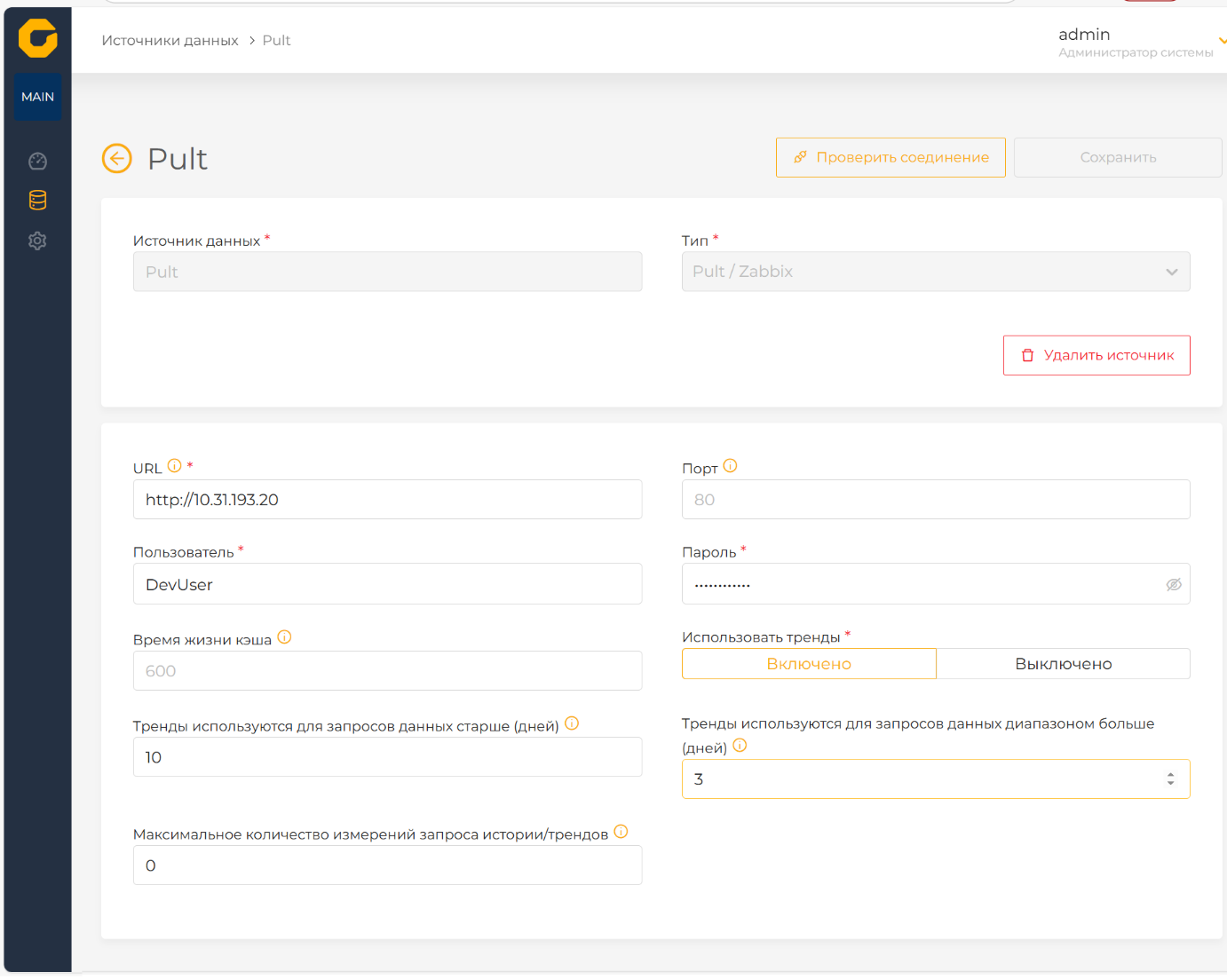The height and width of the screenshot is (980, 1227).
Task: Select Включено for using trends
Action: (809, 664)
